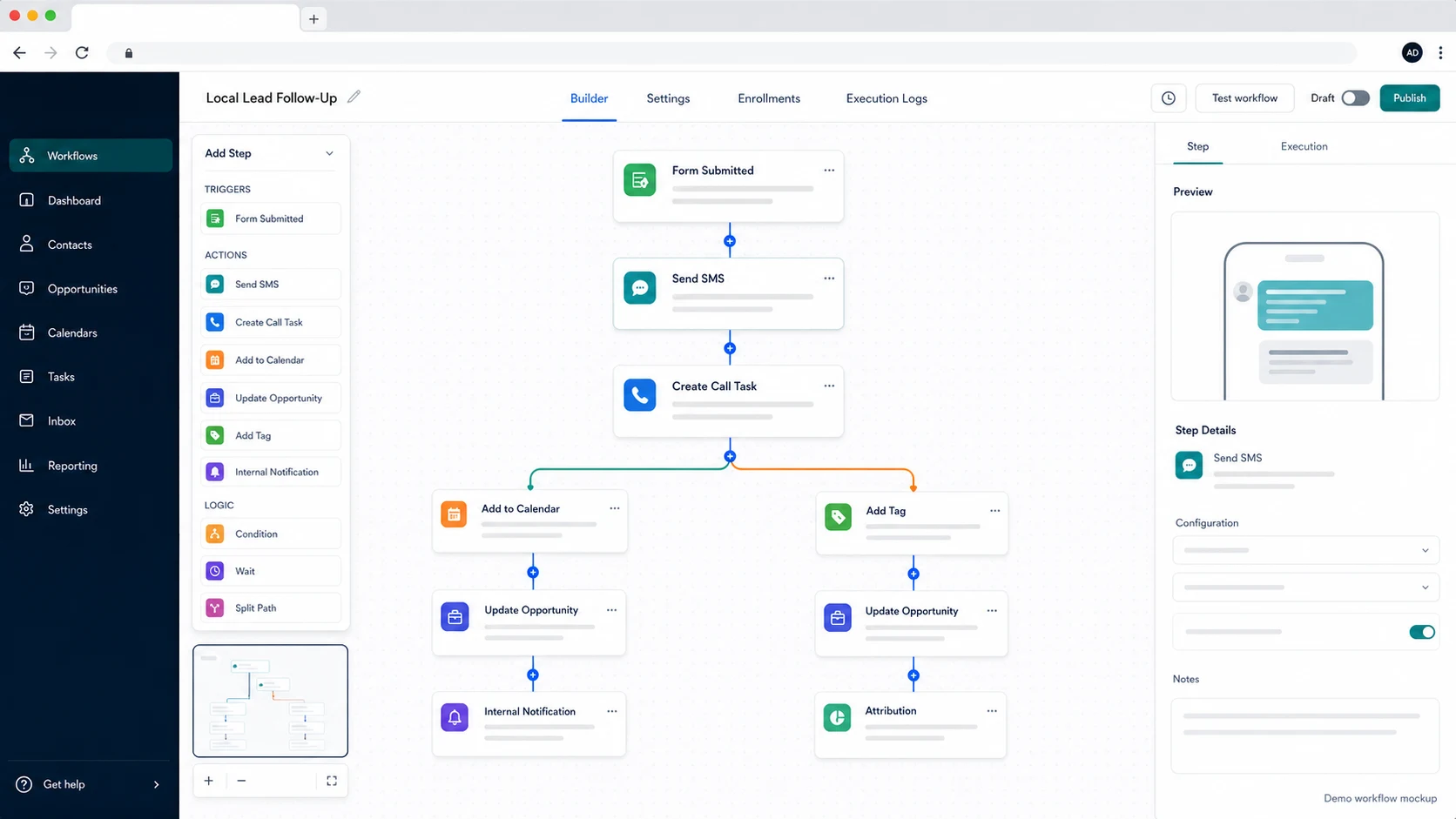Collapse the Add Step panel chevron

point(329,153)
